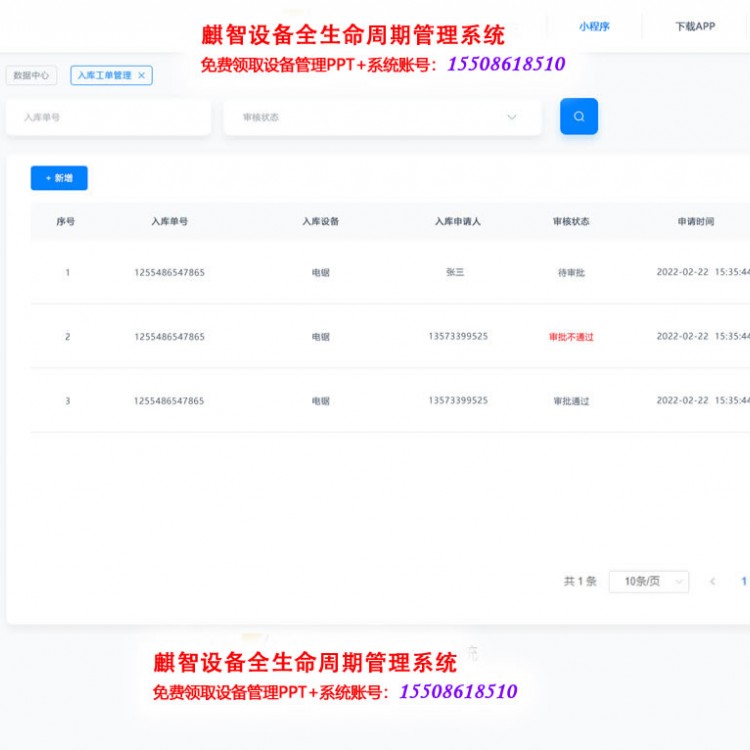
Task: Select the 入库工单管理 tab label
Action: tap(104, 76)
